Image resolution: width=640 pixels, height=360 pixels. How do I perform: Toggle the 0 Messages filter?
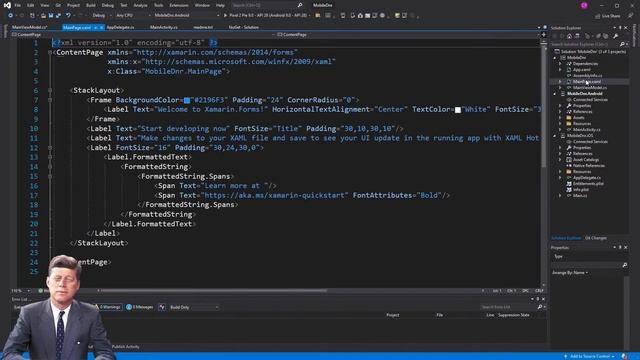(140, 307)
